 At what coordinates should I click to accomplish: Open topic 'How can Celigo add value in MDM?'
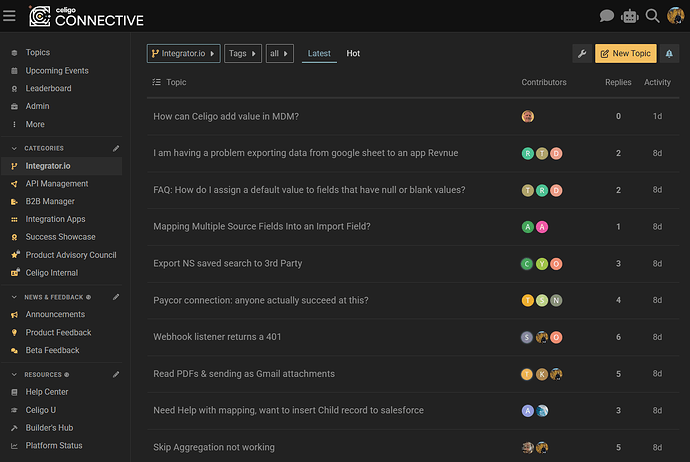[x=226, y=117]
